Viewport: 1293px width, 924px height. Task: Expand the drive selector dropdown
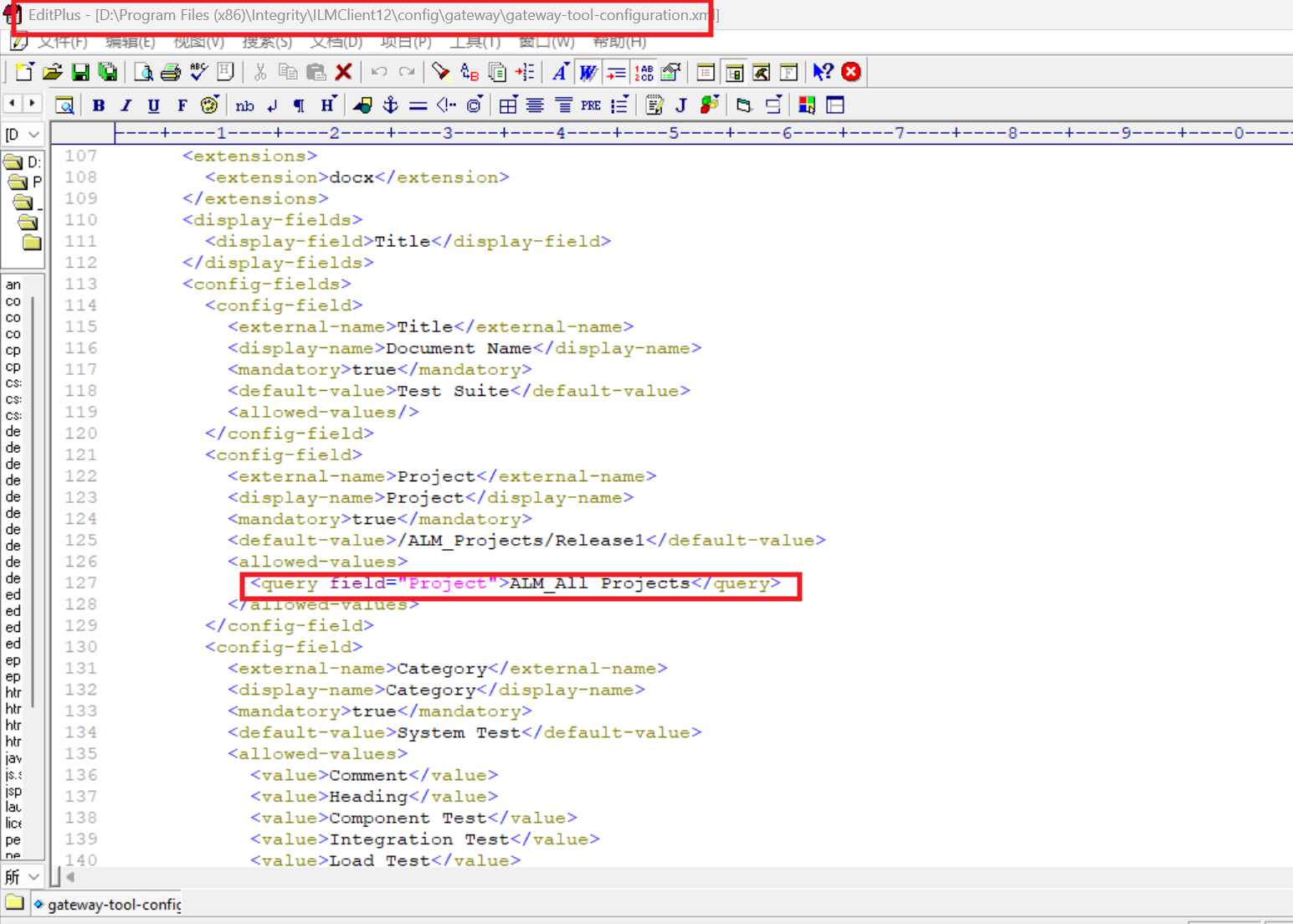pos(23,134)
